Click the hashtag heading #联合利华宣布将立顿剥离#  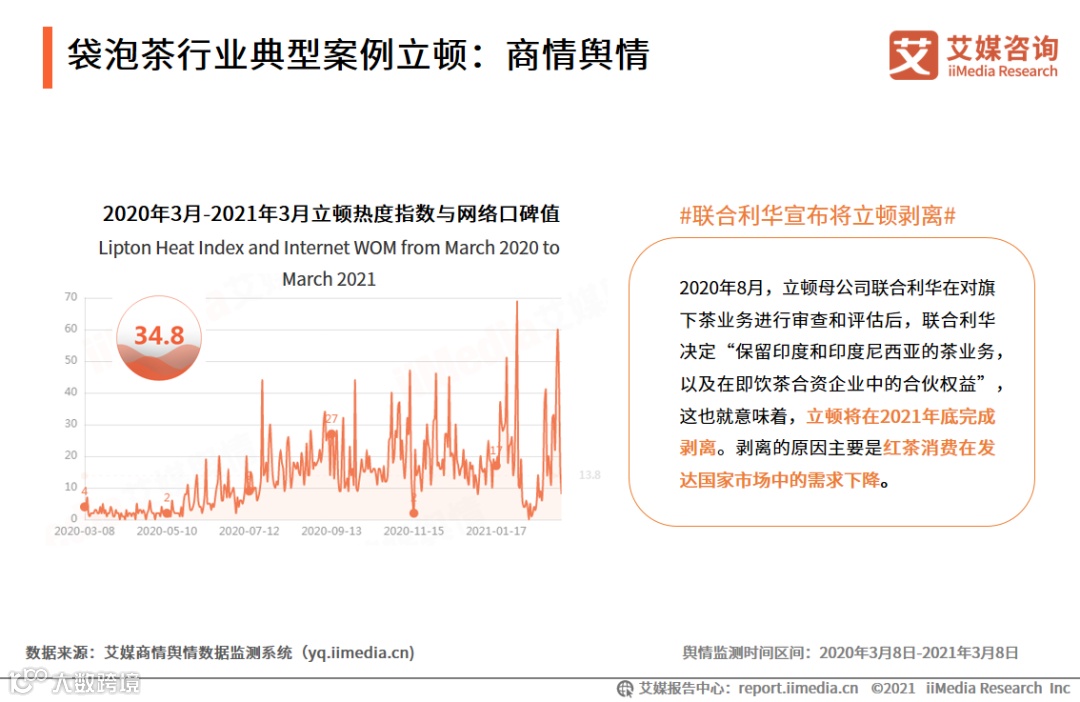click(x=818, y=216)
